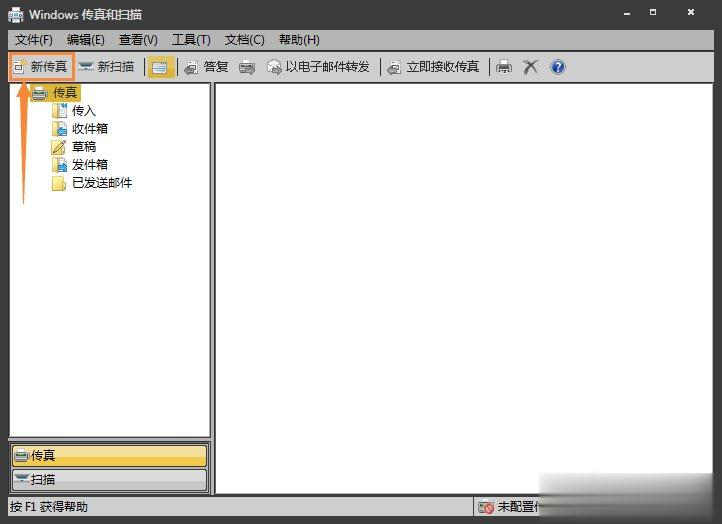
Task: Minimize the Windows 传真和扫描 window
Action: coord(627,14)
